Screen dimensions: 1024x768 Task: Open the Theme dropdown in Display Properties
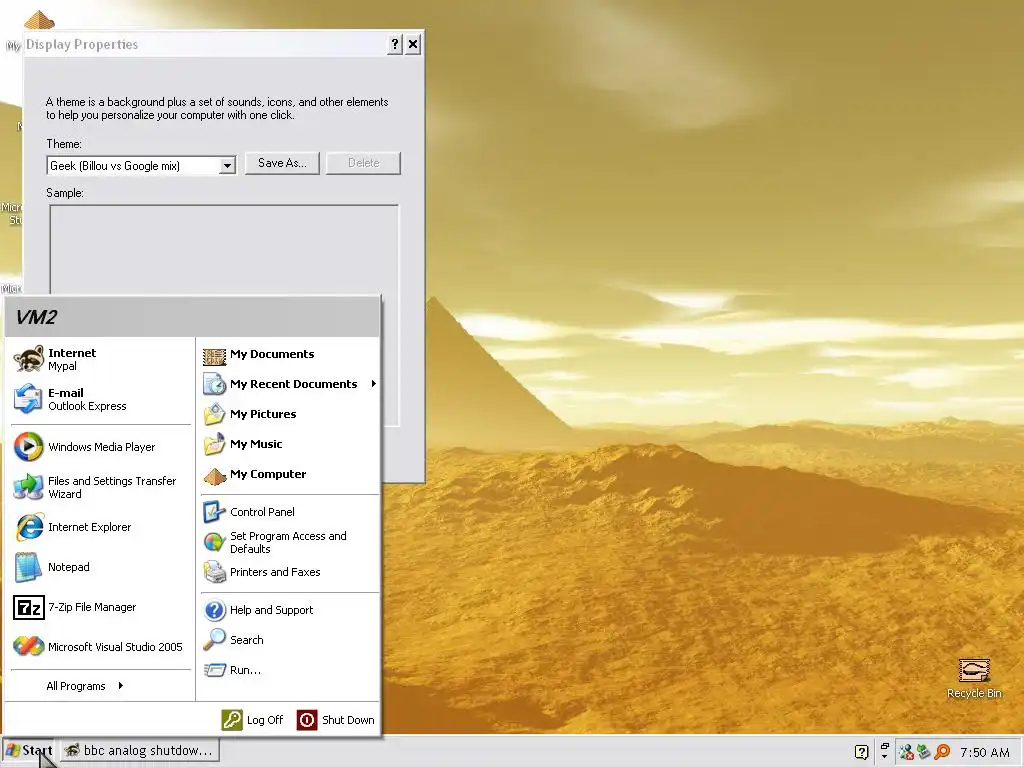[227, 166]
